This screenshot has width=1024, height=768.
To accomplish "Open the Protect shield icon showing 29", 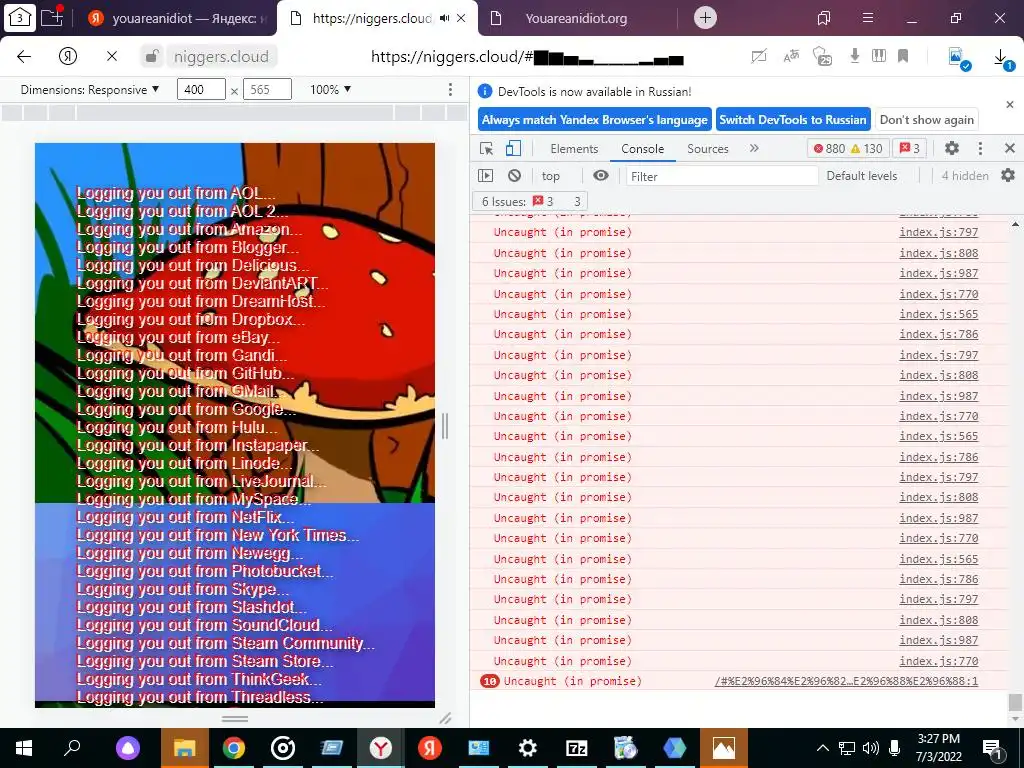I will click(x=822, y=56).
